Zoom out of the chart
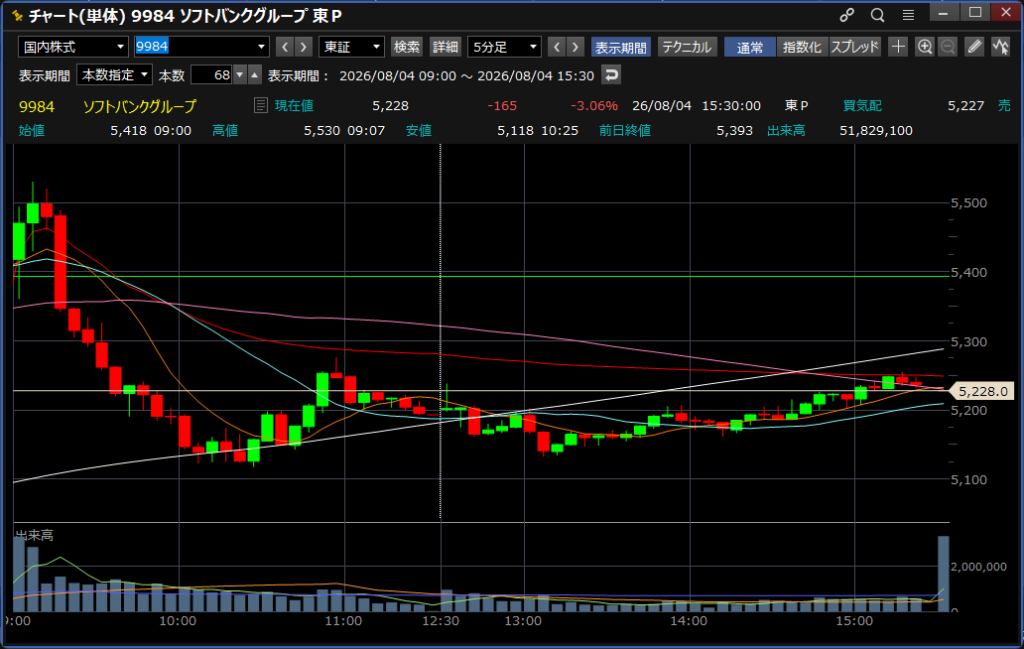Viewport: 1024px width, 649px height. [948, 46]
